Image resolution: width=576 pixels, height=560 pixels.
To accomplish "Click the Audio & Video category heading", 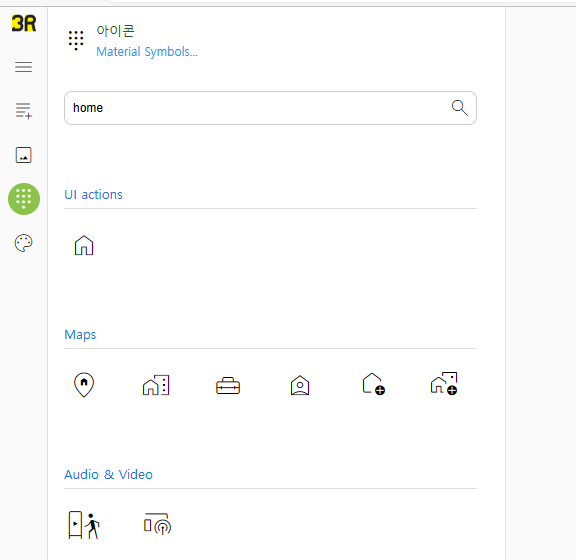I will [x=108, y=474].
